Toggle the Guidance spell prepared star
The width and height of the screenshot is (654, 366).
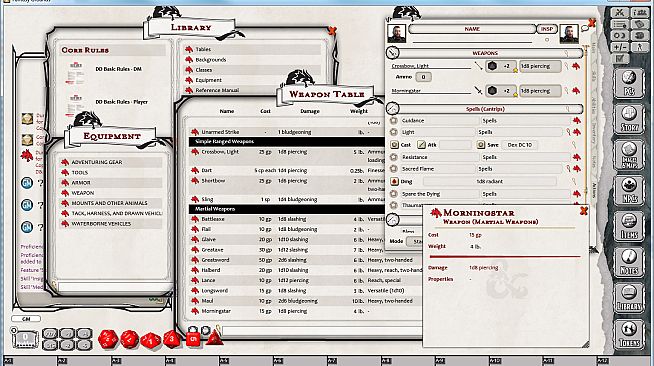pyautogui.click(x=393, y=120)
